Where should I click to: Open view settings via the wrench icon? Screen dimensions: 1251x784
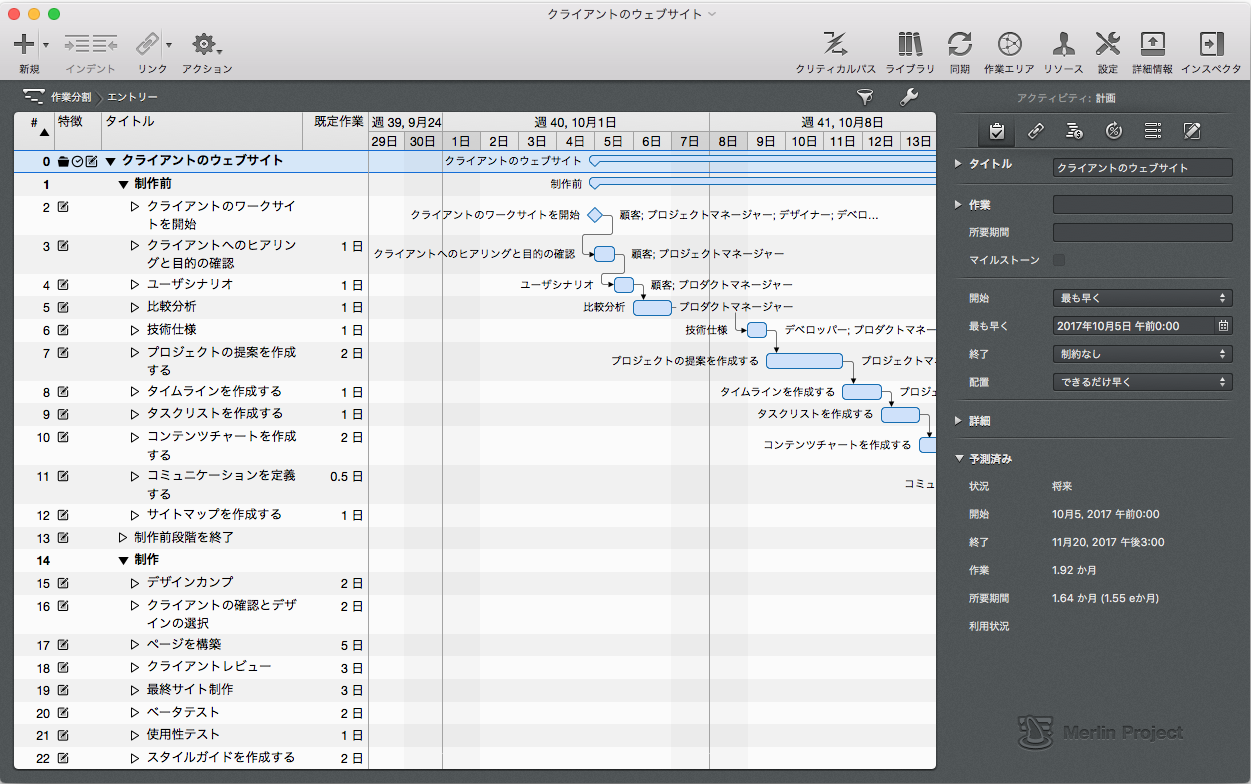908,97
